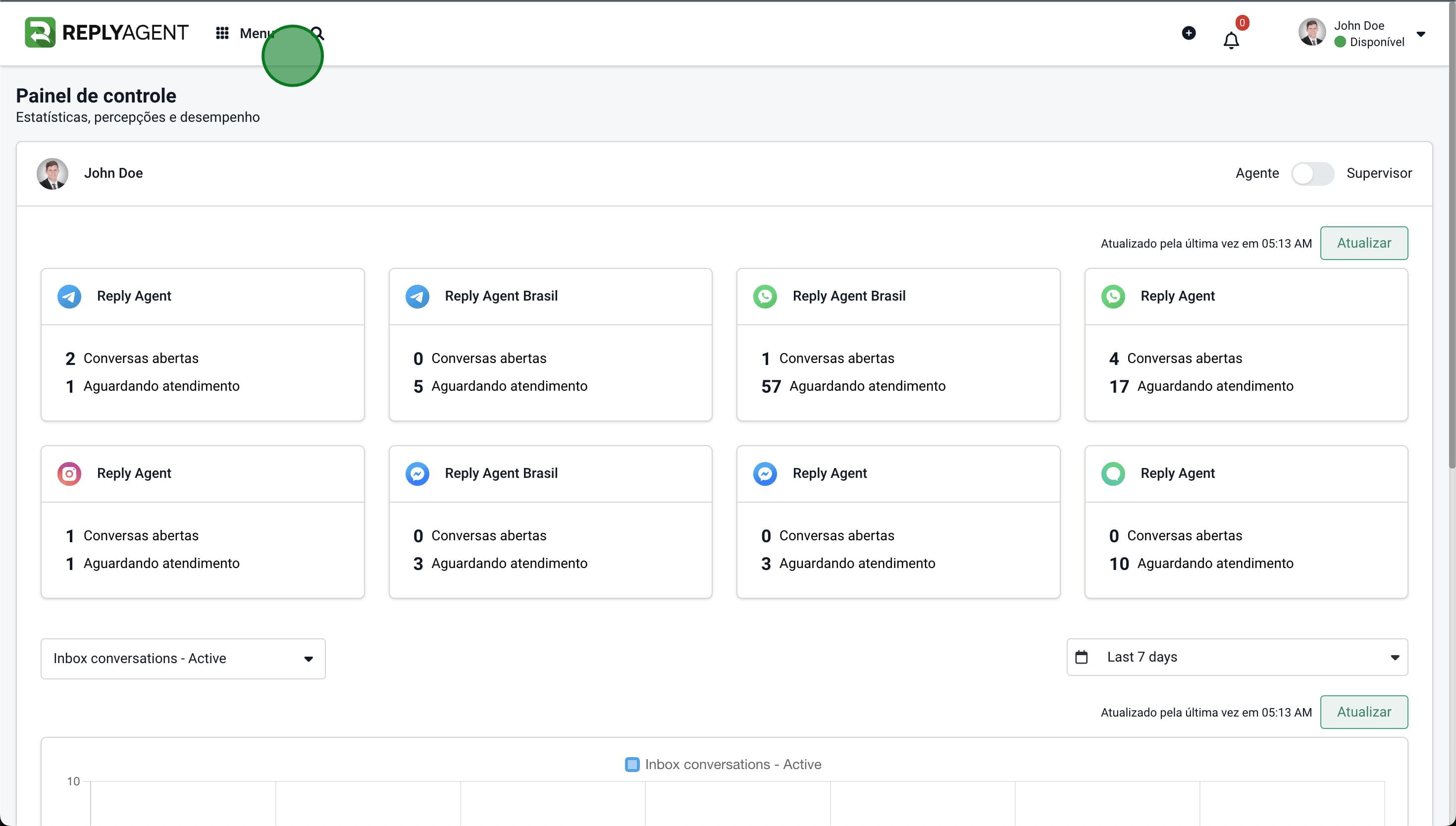The height and width of the screenshot is (826, 1456).
Task: Click John Doe avatar in header
Action: (1312, 32)
